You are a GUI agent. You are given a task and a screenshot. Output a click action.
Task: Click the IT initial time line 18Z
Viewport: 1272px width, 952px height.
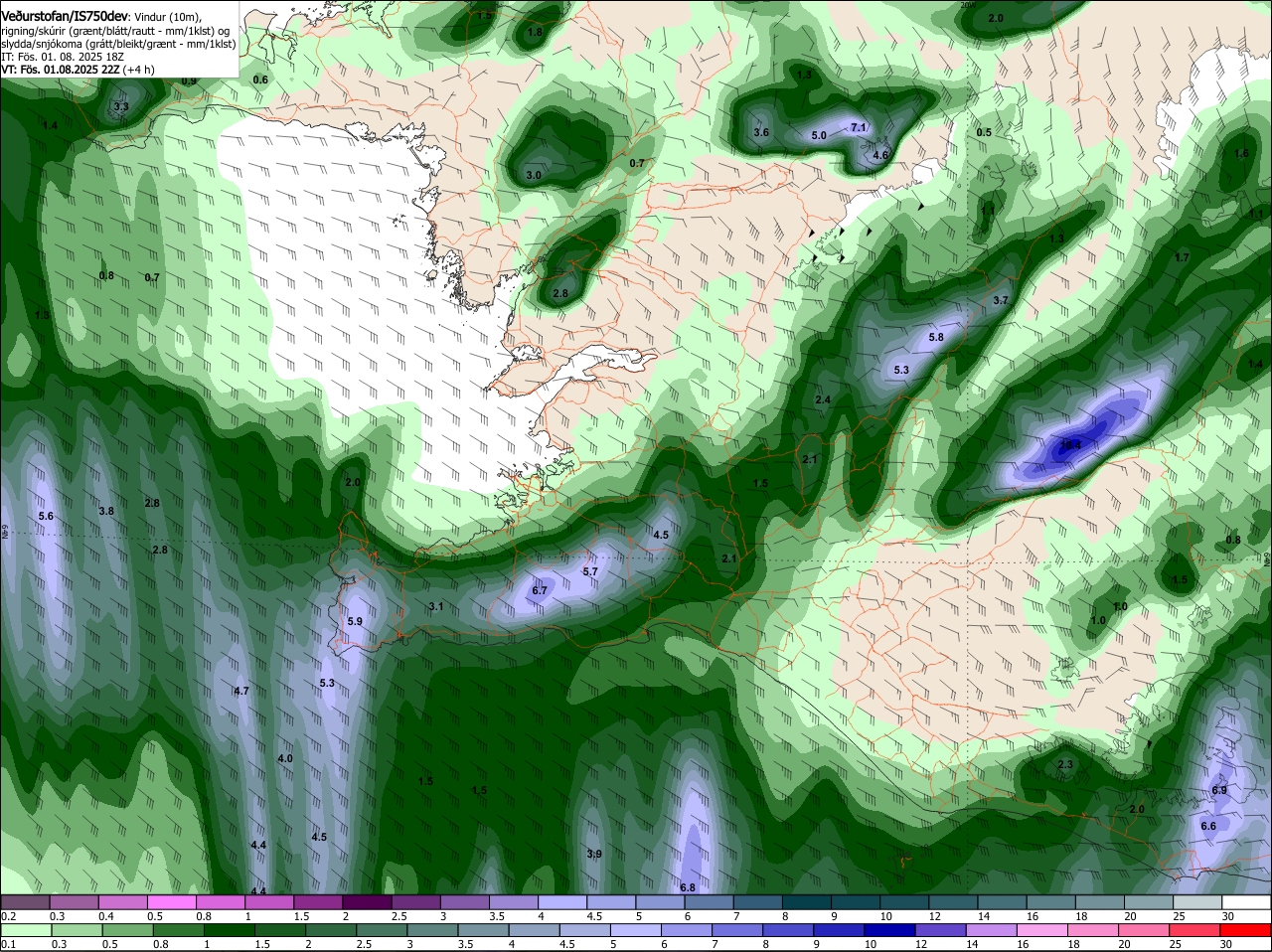pos(61,57)
